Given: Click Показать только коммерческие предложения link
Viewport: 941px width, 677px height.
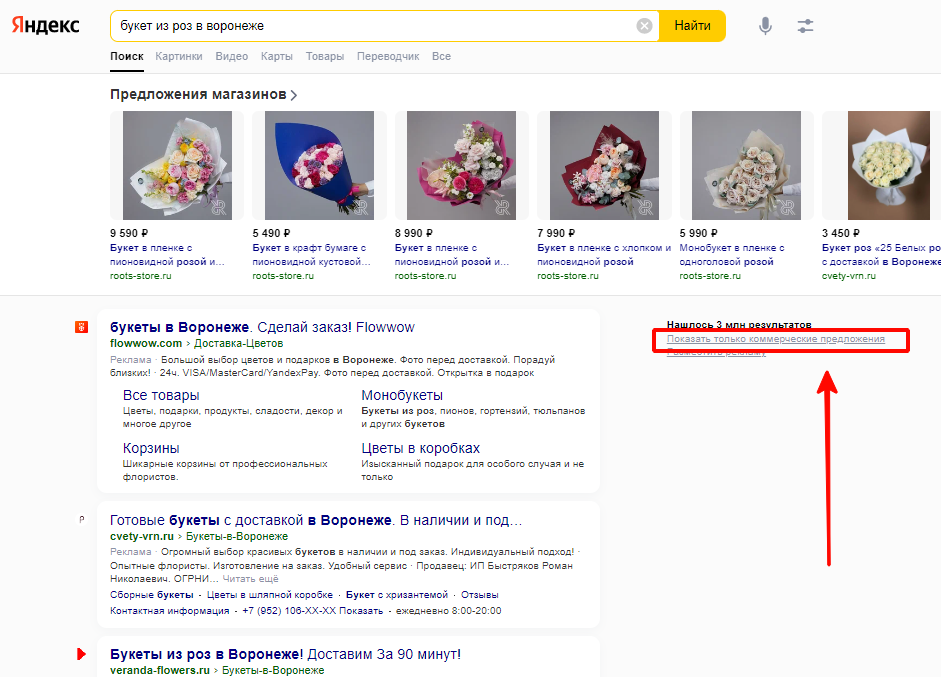Looking at the screenshot, I should tap(776, 339).
